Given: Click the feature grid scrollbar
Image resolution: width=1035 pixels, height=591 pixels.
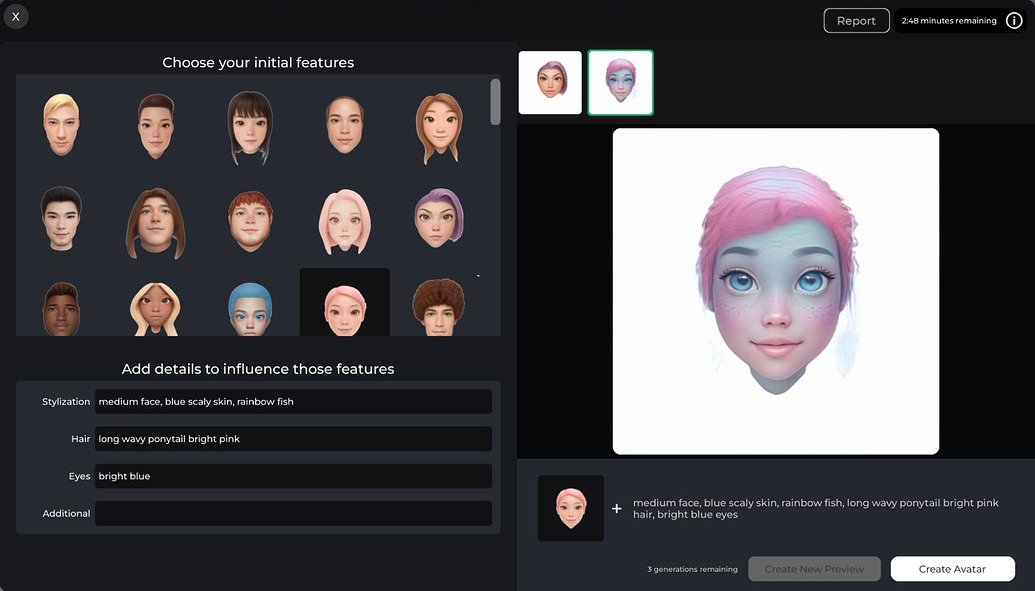Looking at the screenshot, I should (493, 103).
